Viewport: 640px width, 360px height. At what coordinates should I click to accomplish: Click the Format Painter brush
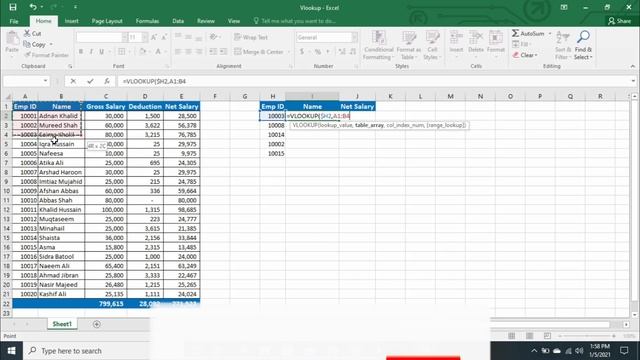pos(46,55)
